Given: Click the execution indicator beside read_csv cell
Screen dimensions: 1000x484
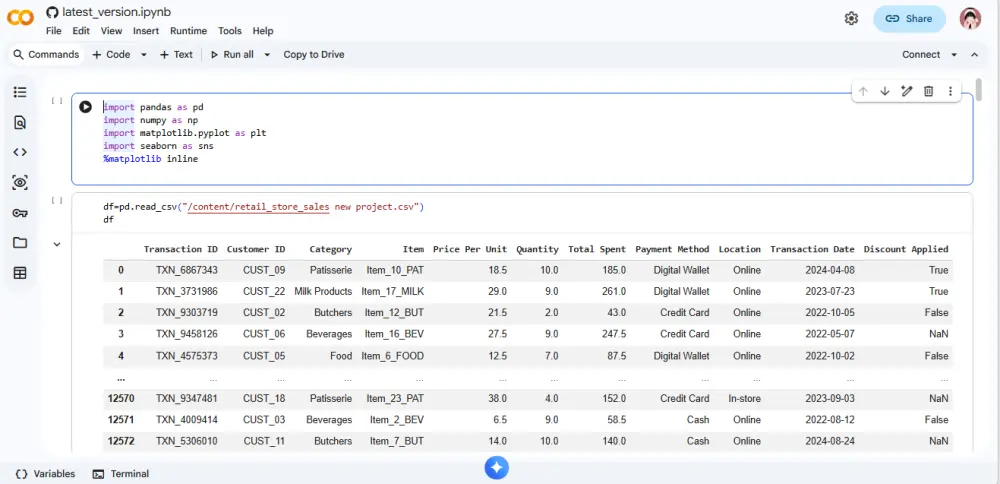Looking at the screenshot, I should [57, 200].
